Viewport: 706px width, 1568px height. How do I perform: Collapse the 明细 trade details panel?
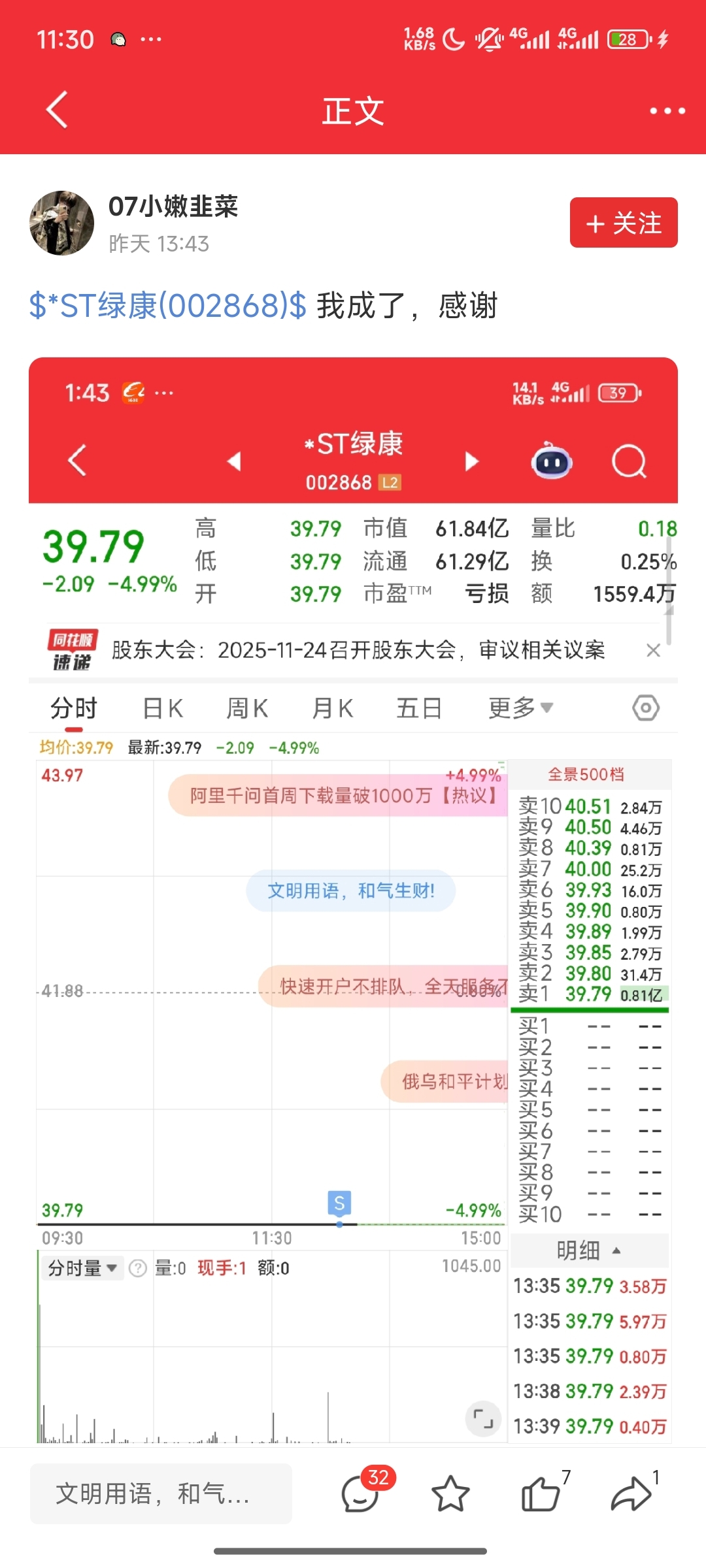click(x=589, y=1250)
